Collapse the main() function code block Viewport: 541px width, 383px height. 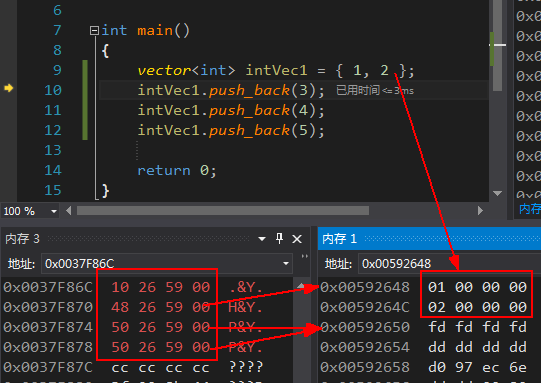pyautogui.click(x=94, y=31)
